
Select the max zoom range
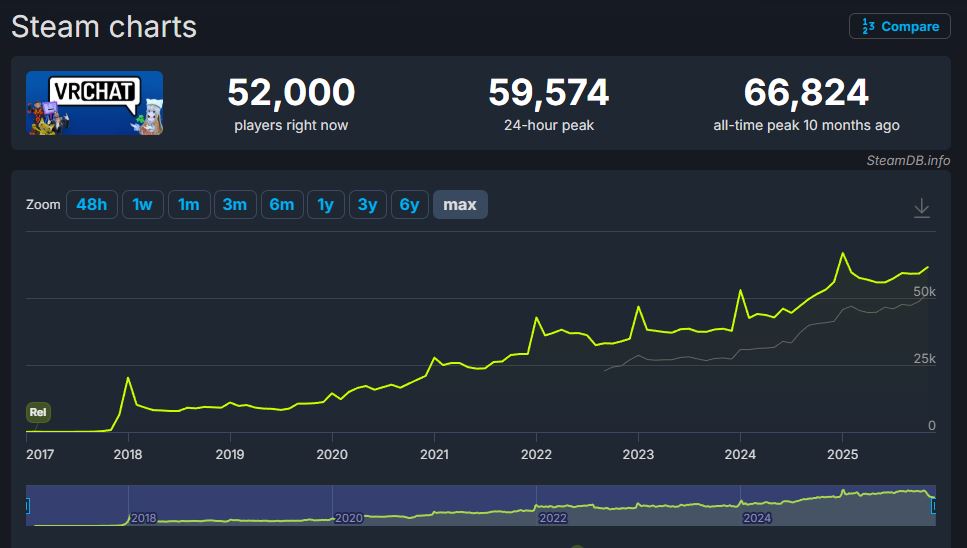pyautogui.click(x=460, y=205)
